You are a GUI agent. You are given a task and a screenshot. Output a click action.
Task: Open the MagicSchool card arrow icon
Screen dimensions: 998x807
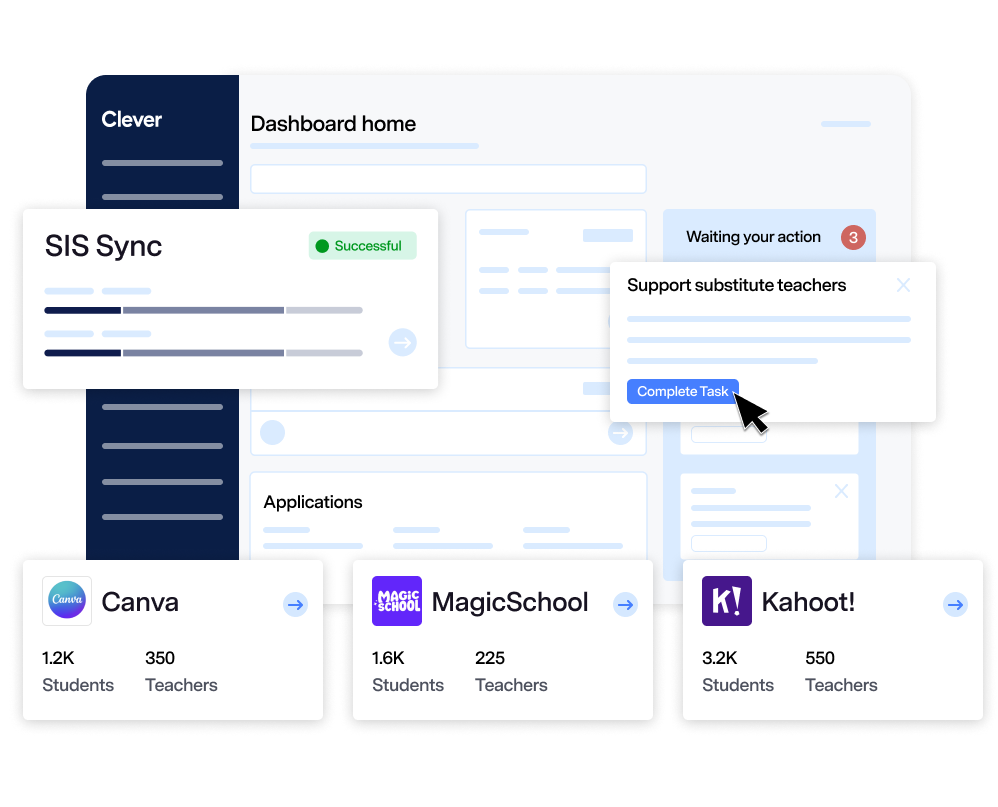tap(625, 604)
